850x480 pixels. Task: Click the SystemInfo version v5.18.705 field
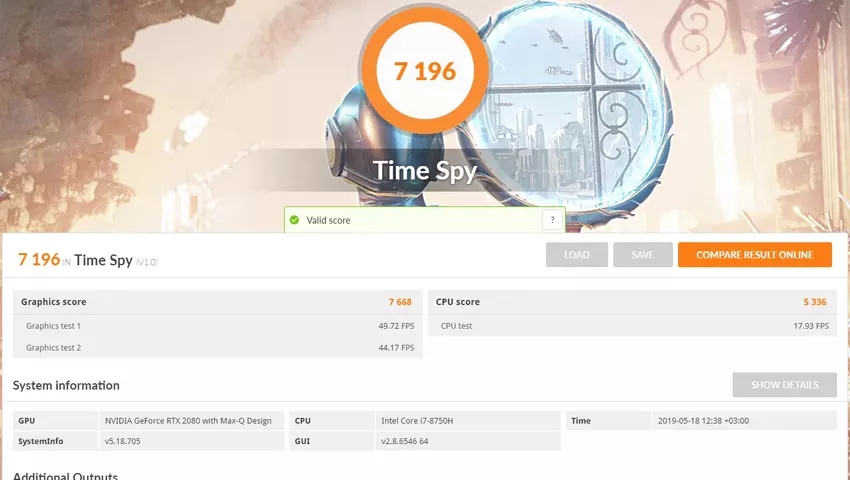coord(191,441)
